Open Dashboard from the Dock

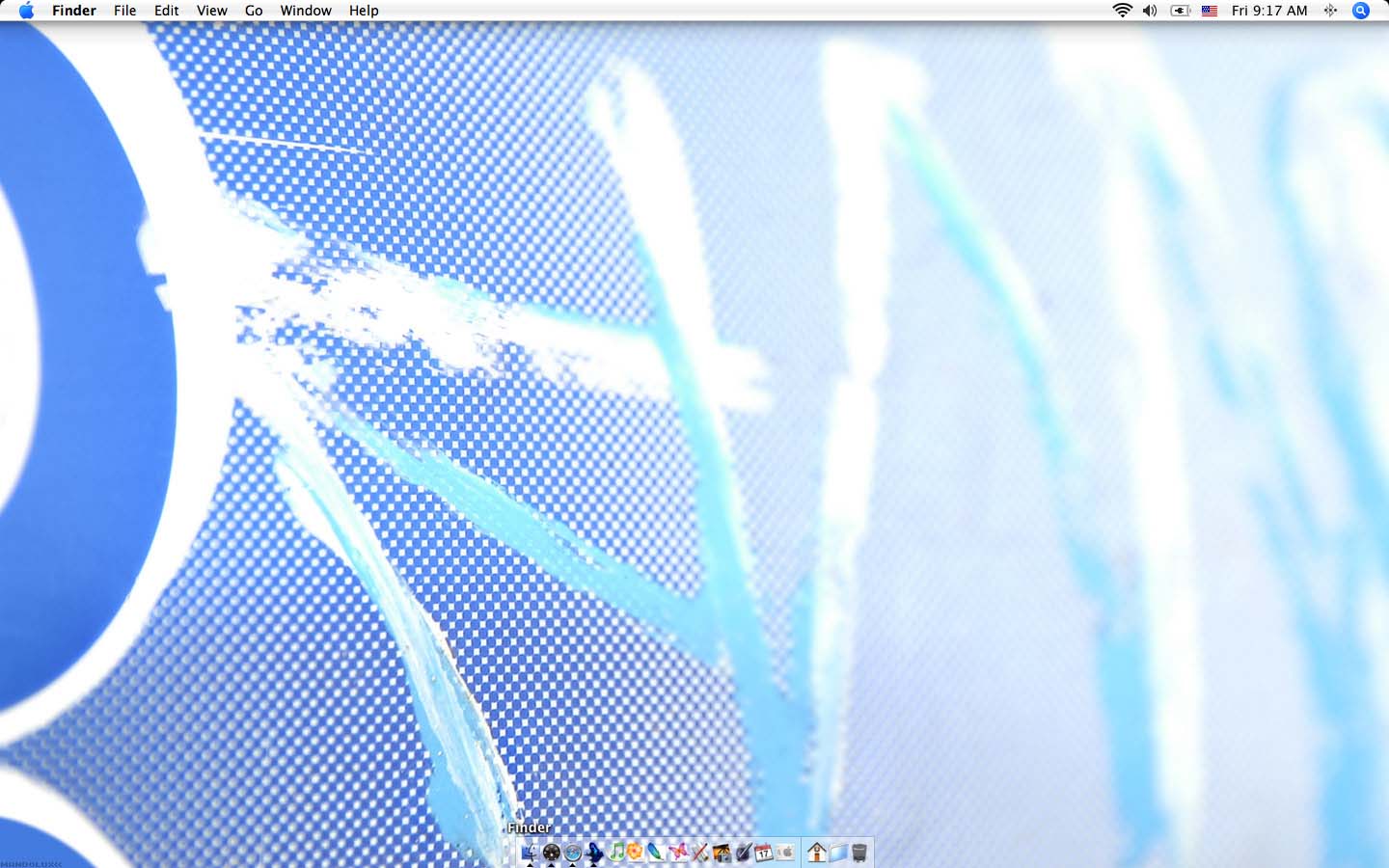[x=551, y=853]
